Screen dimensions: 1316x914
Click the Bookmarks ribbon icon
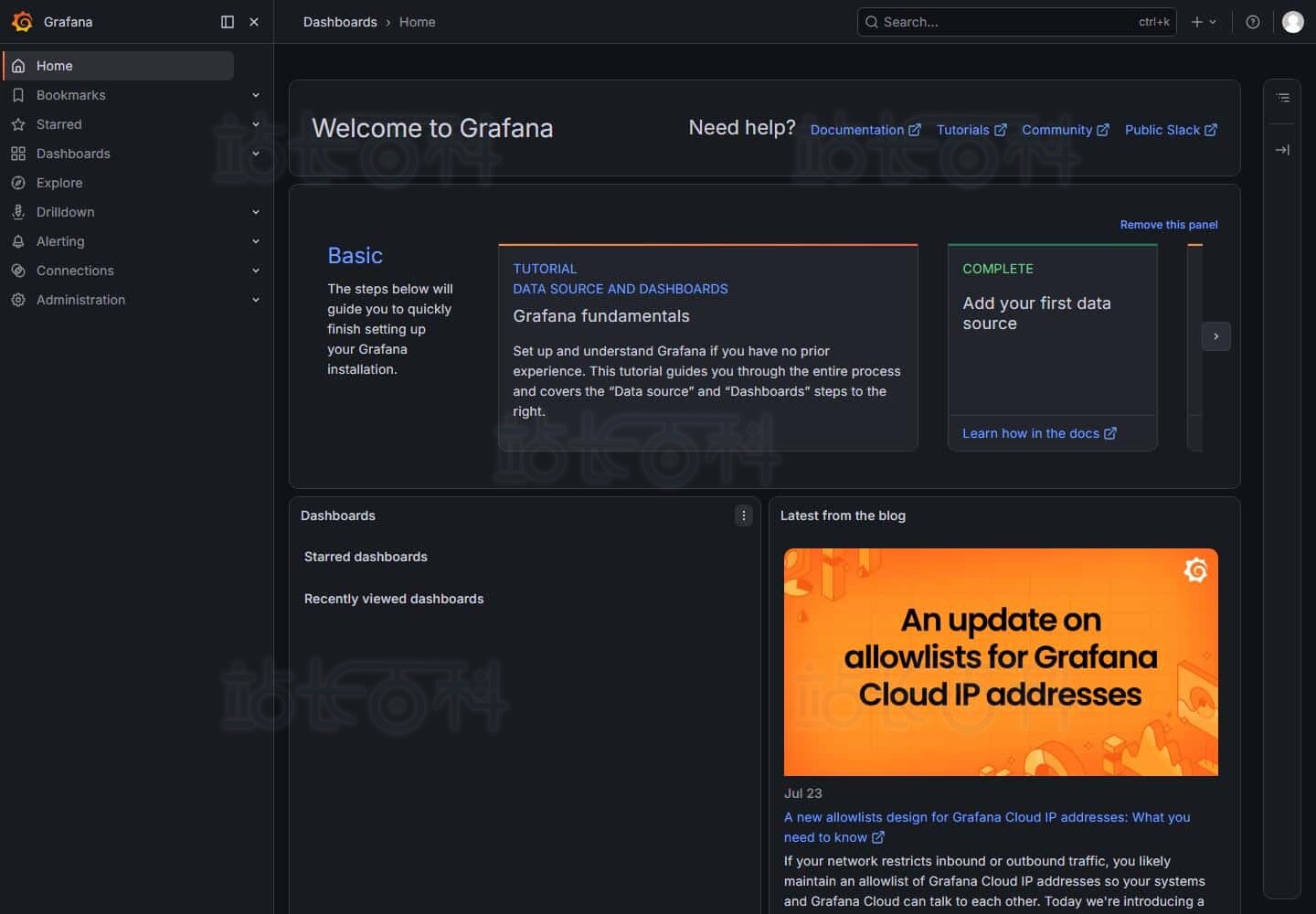[18, 95]
